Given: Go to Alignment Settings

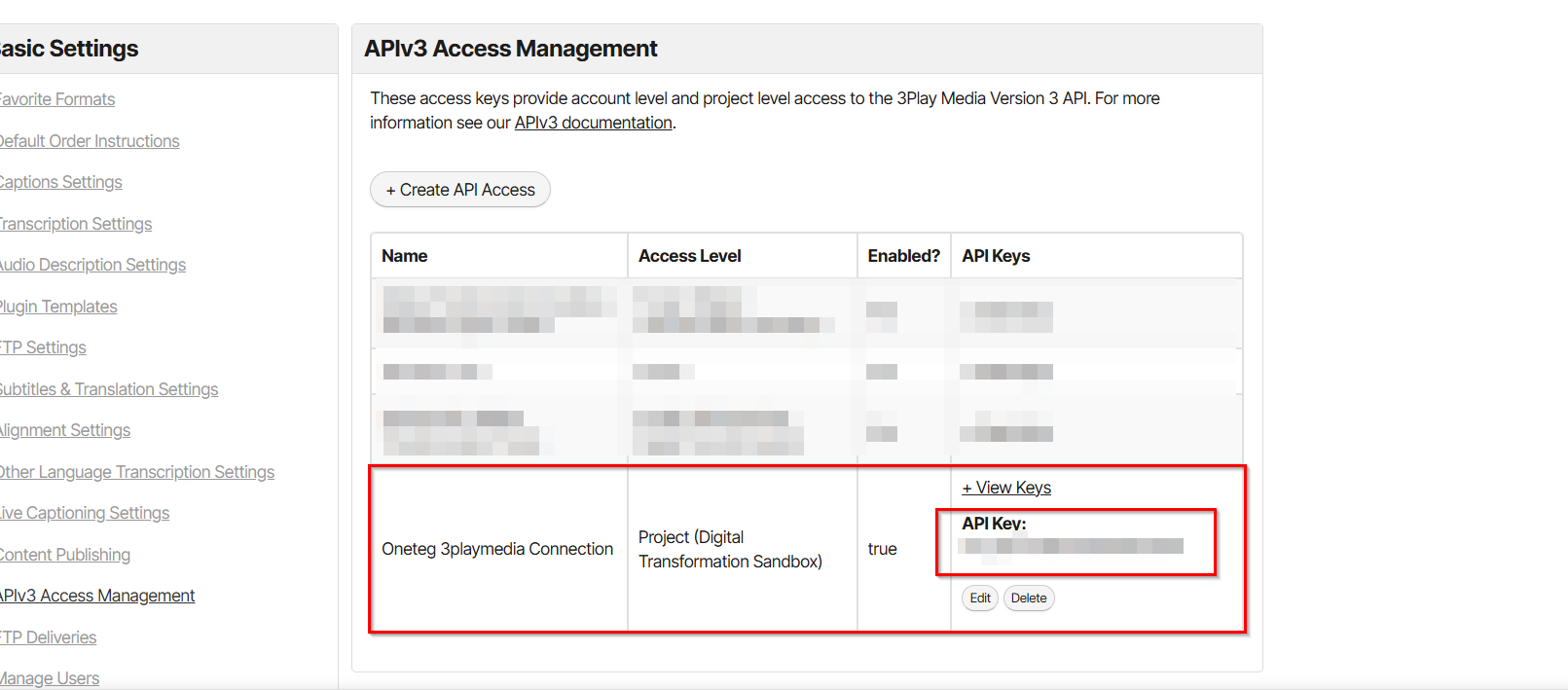Looking at the screenshot, I should coord(65,430).
